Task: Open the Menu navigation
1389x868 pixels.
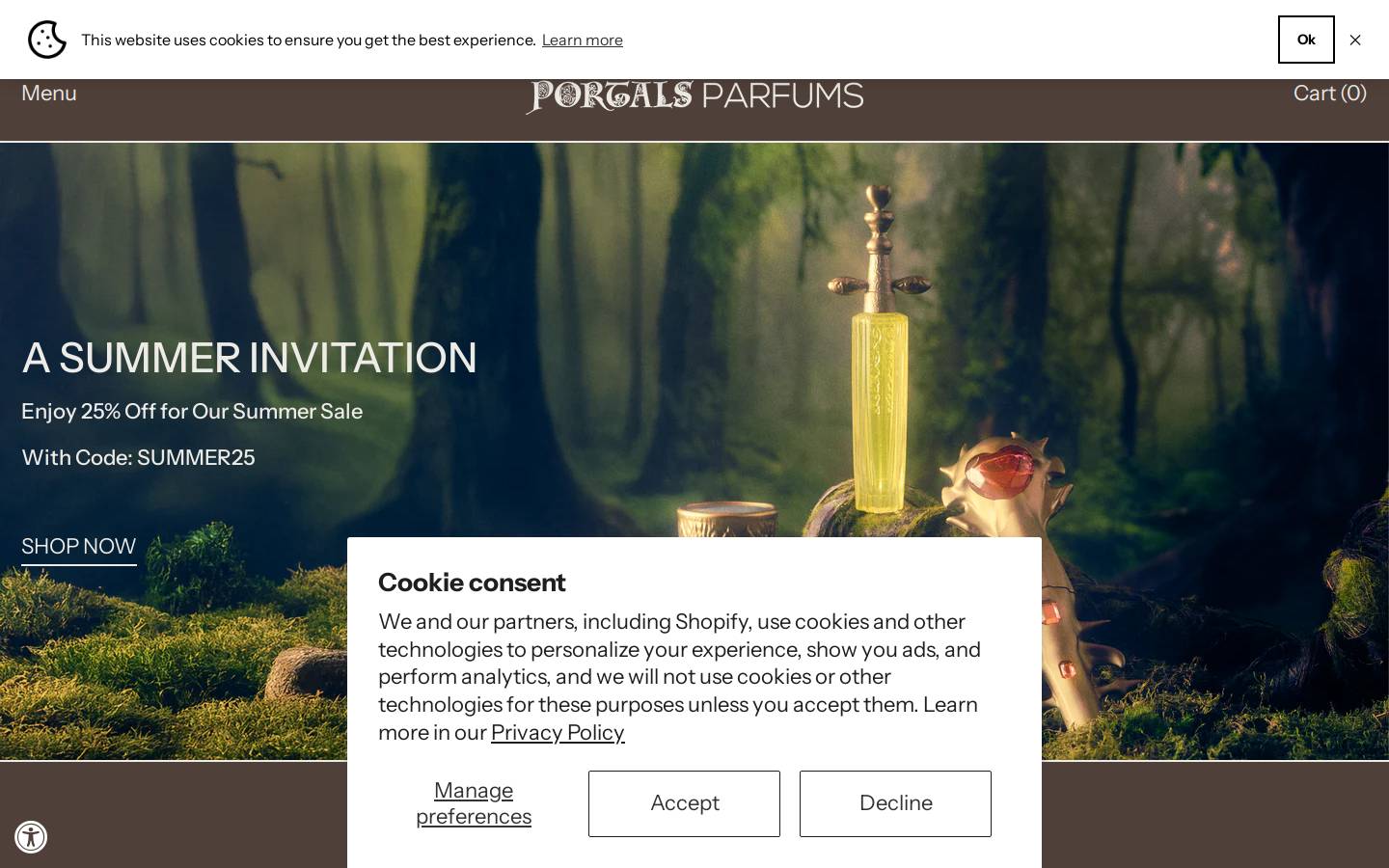Action: click(49, 93)
